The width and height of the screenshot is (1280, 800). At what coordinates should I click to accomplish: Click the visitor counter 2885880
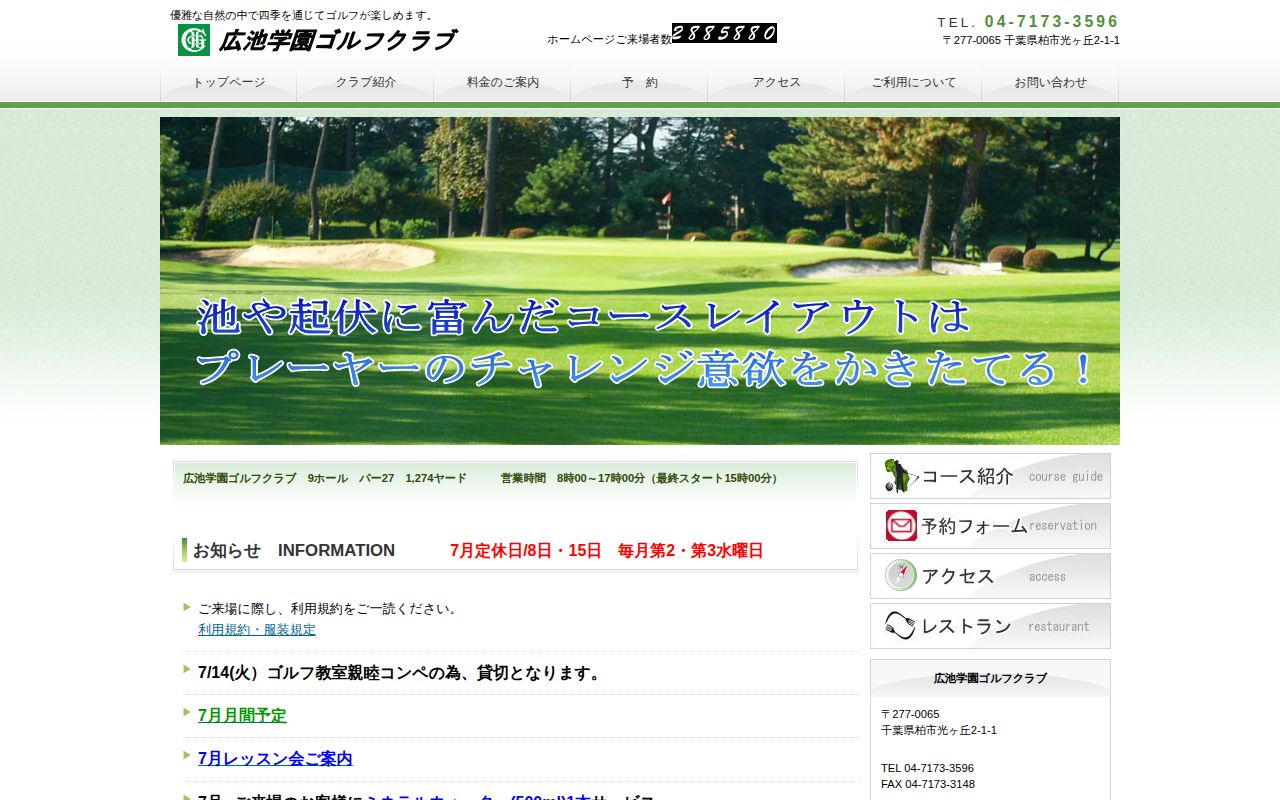click(724, 33)
